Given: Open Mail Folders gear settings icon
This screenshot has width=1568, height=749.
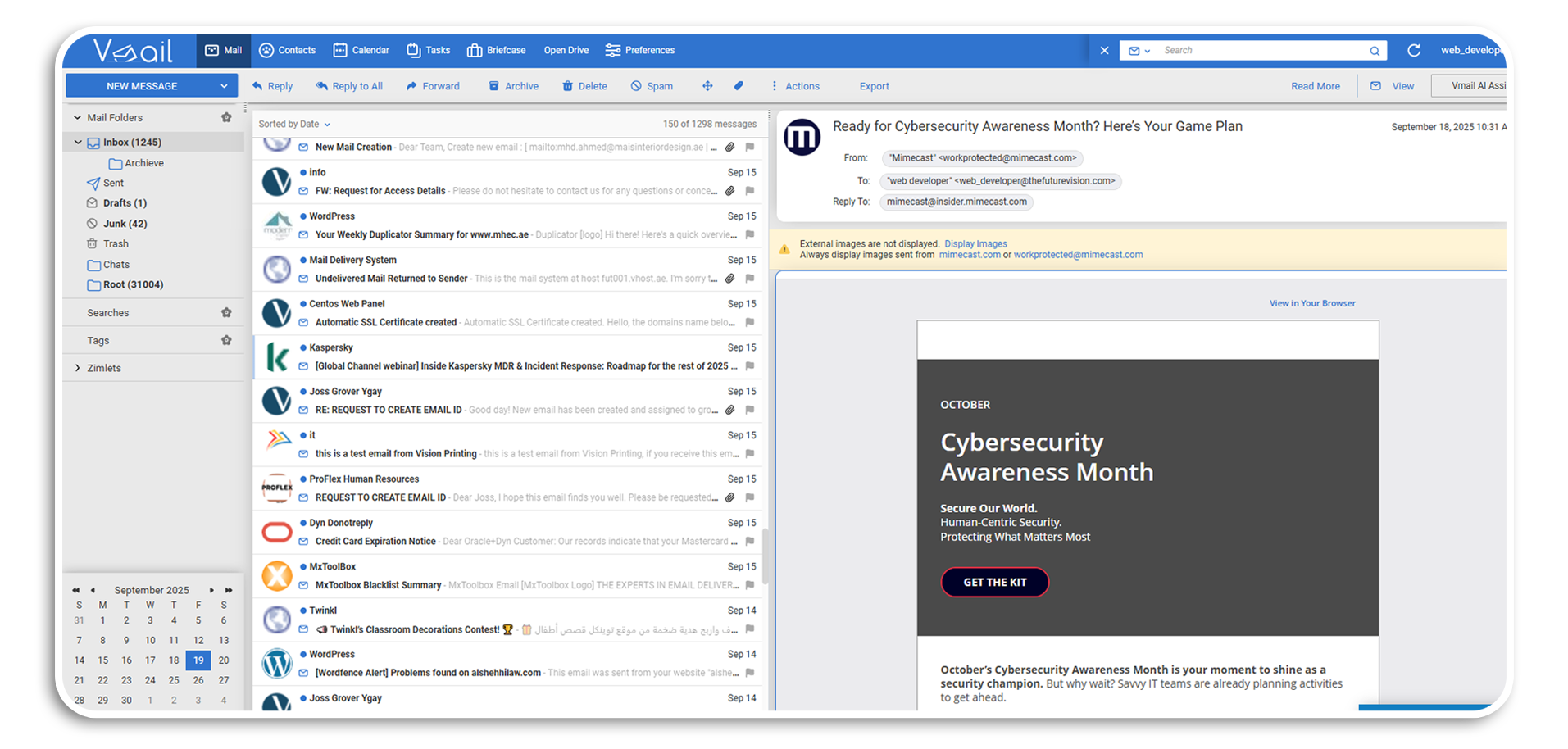Looking at the screenshot, I should click(x=226, y=118).
